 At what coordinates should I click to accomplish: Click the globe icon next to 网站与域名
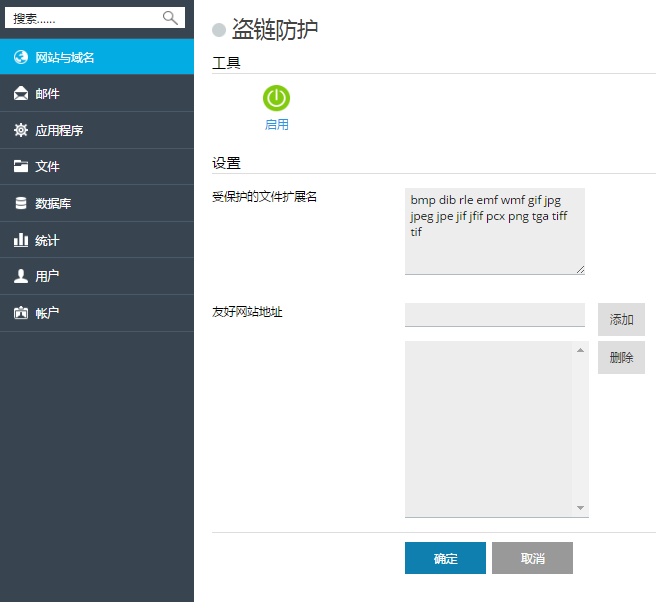coord(20,57)
